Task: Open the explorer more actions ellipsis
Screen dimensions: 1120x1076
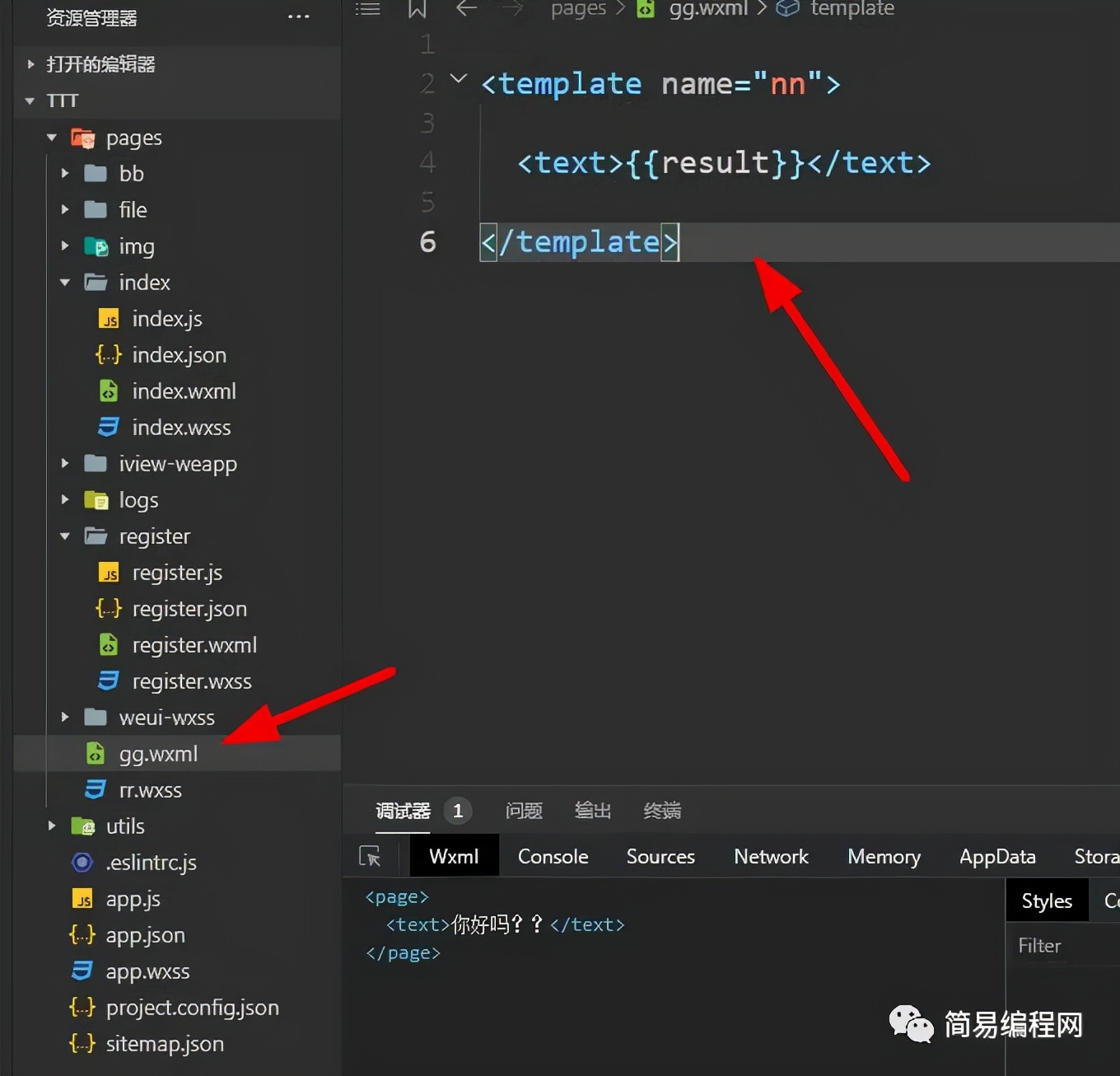Action: pos(298,17)
